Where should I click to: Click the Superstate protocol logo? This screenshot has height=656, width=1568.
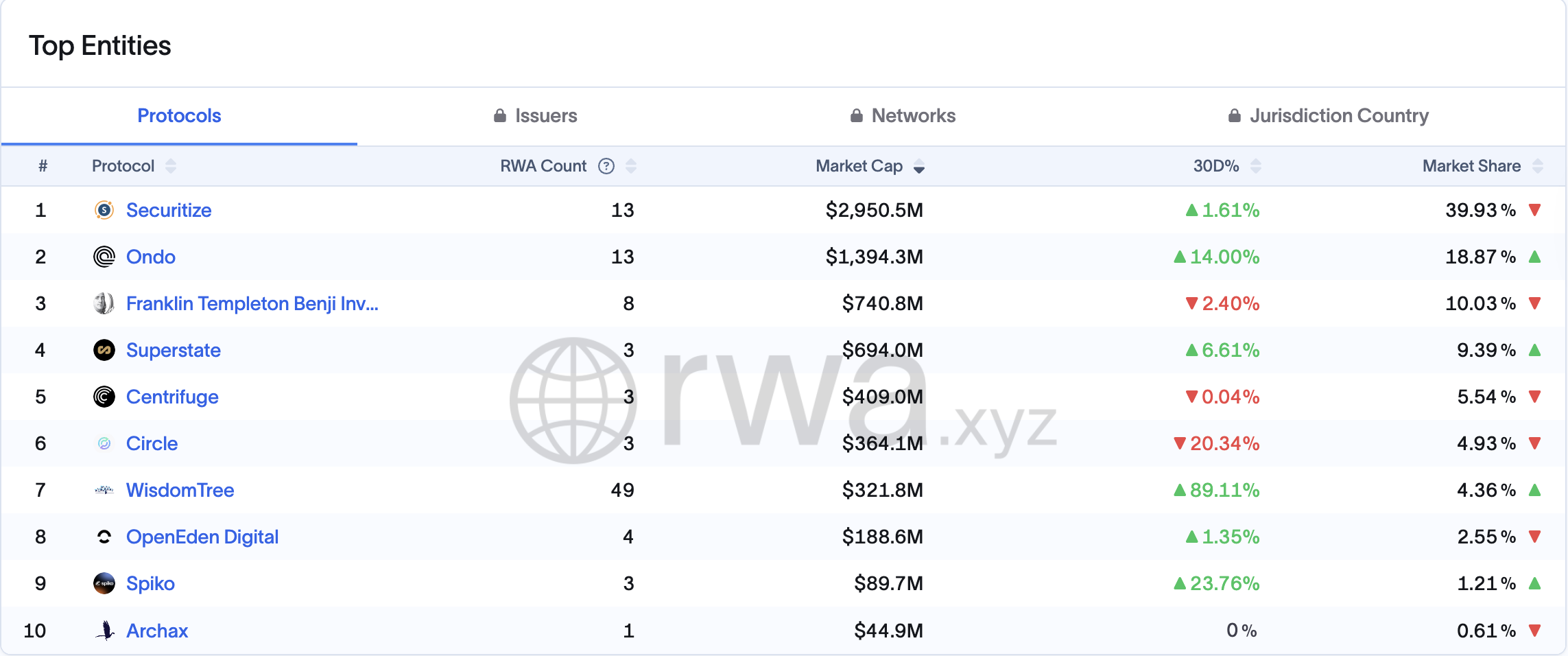pyautogui.click(x=104, y=350)
